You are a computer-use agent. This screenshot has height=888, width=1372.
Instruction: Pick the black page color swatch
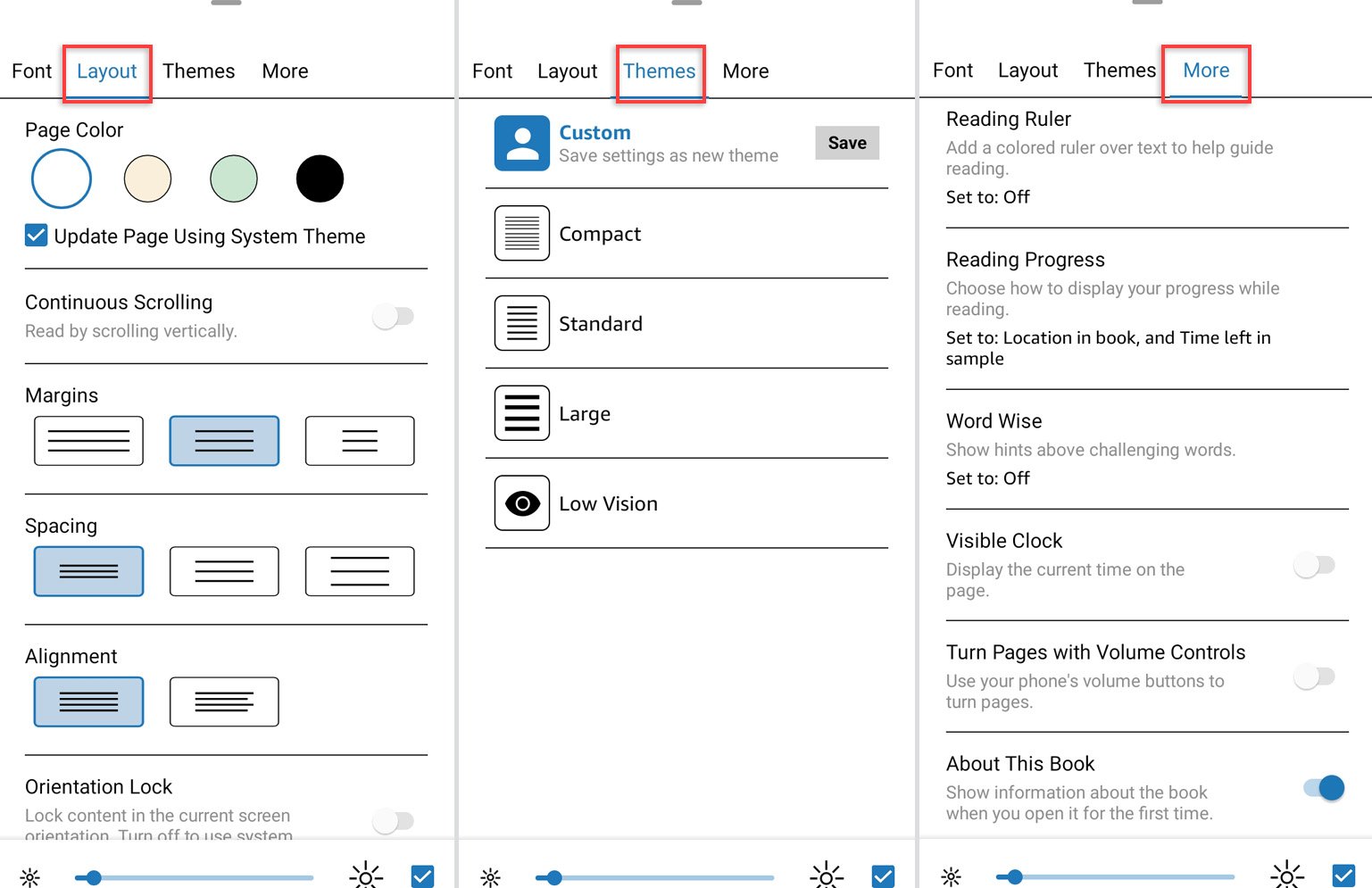320,178
